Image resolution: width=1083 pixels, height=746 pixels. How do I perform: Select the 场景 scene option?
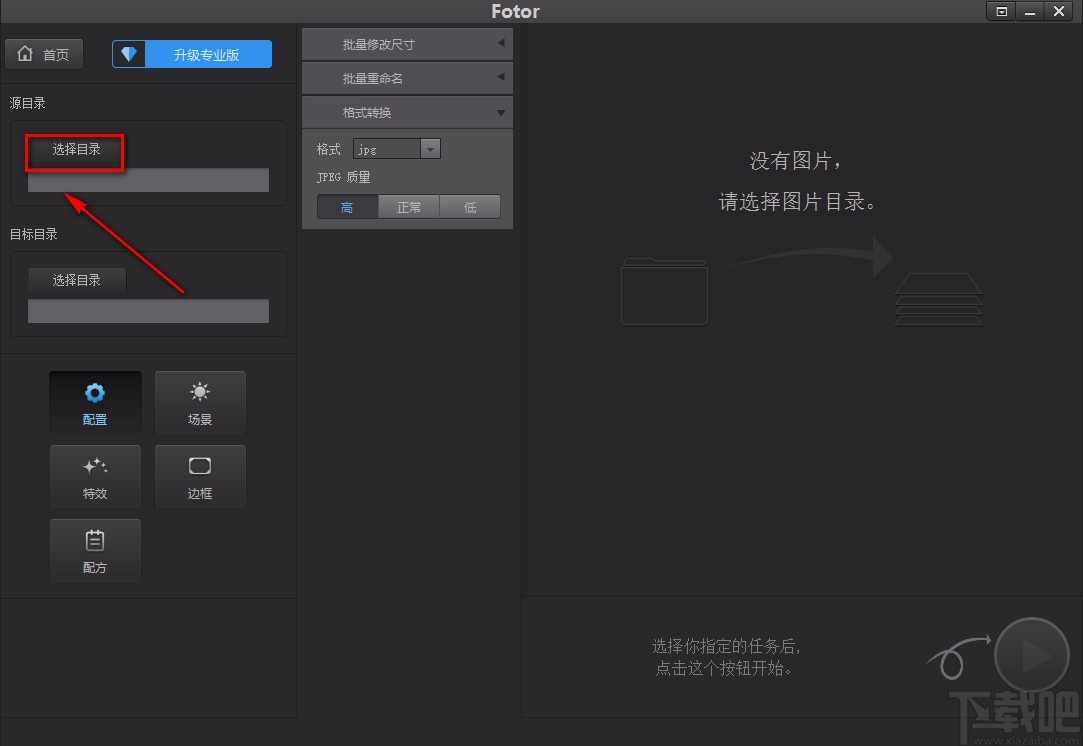pyautogui.click(x=200, y=402)
